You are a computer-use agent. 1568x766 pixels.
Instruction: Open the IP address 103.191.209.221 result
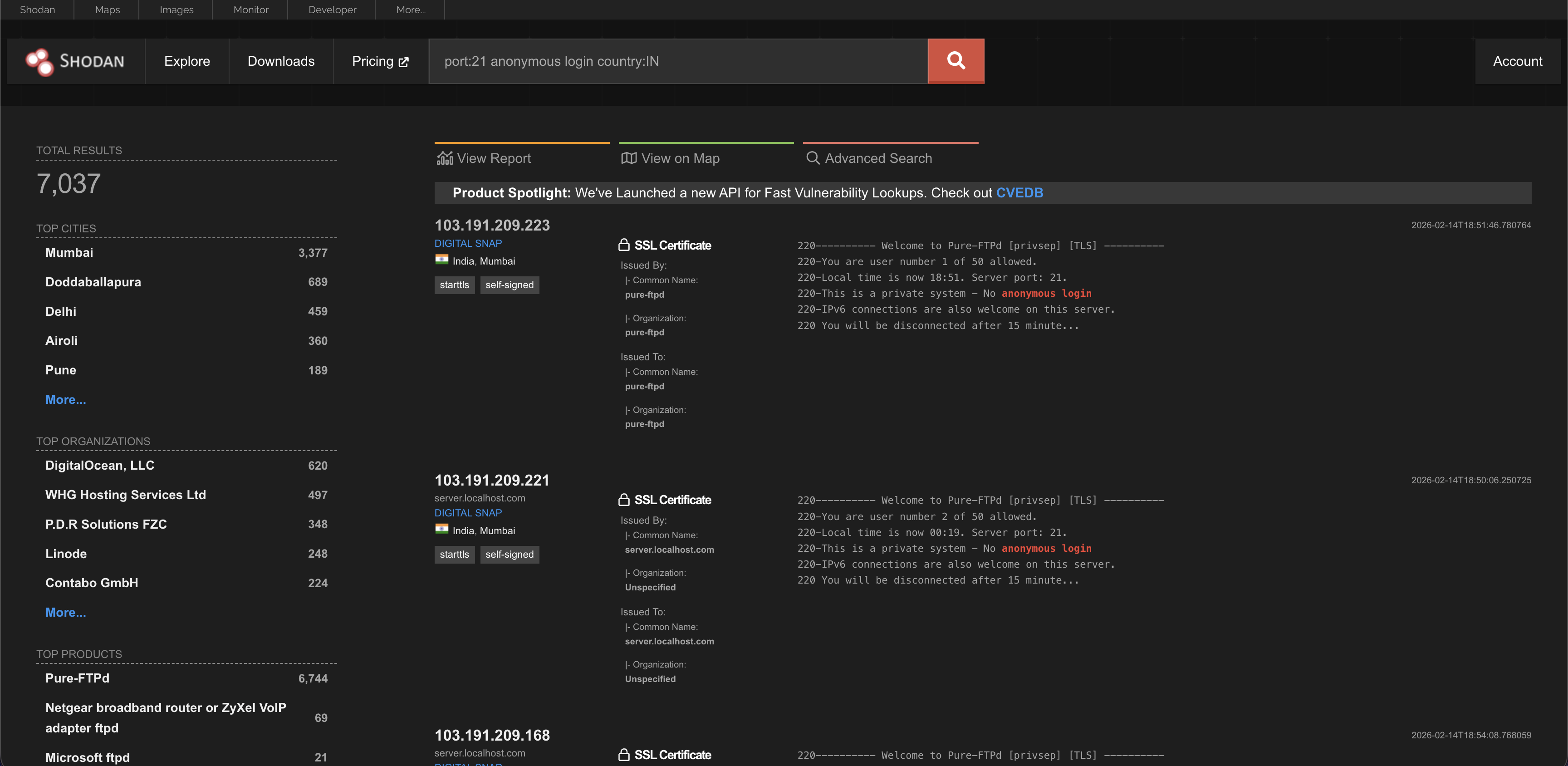492,481
